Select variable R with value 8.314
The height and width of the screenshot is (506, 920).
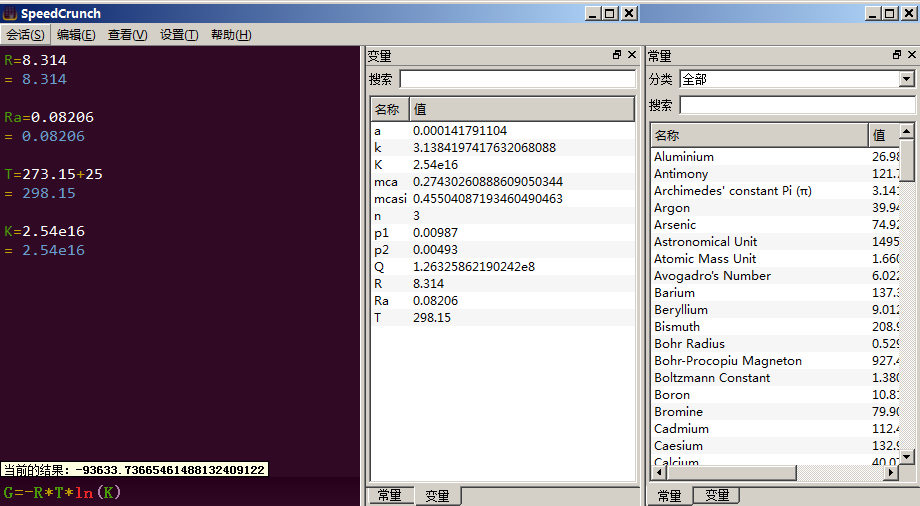(x=502, y=284)
